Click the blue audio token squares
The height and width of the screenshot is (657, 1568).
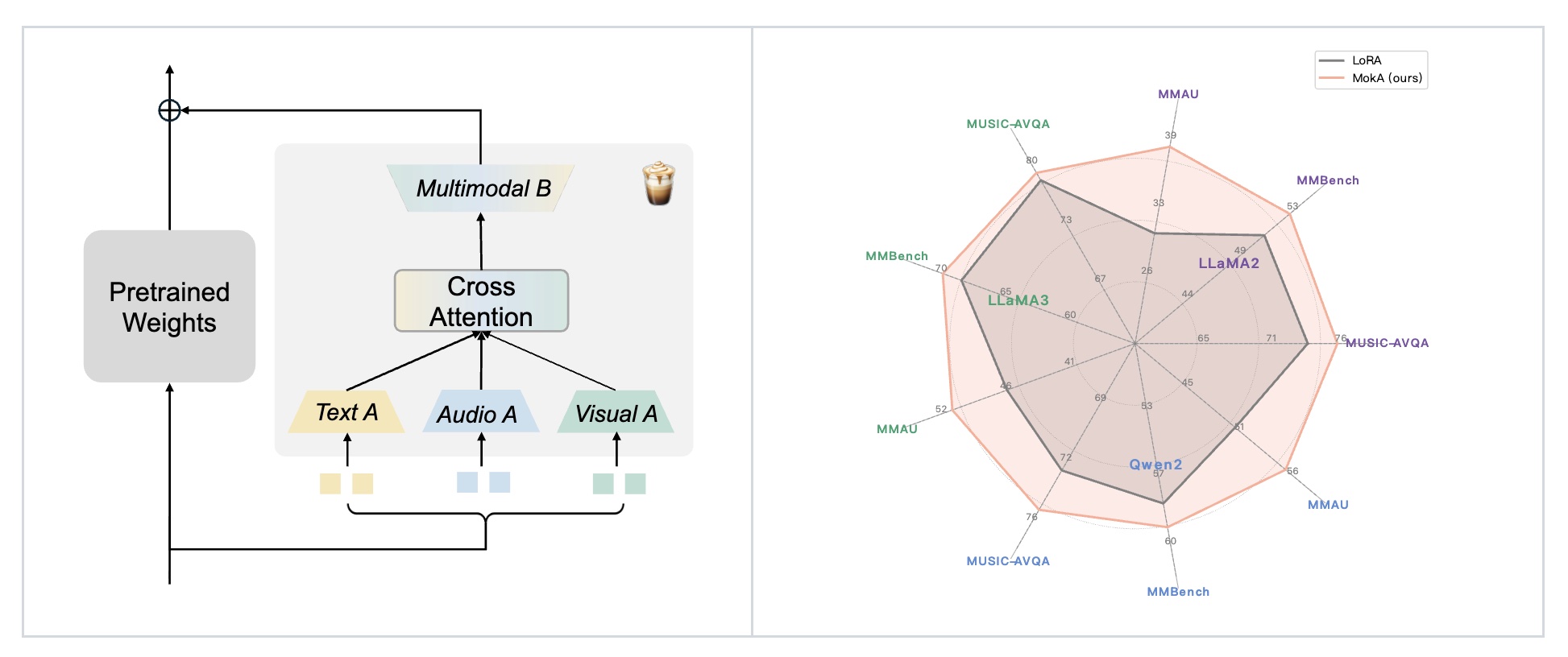483,482
